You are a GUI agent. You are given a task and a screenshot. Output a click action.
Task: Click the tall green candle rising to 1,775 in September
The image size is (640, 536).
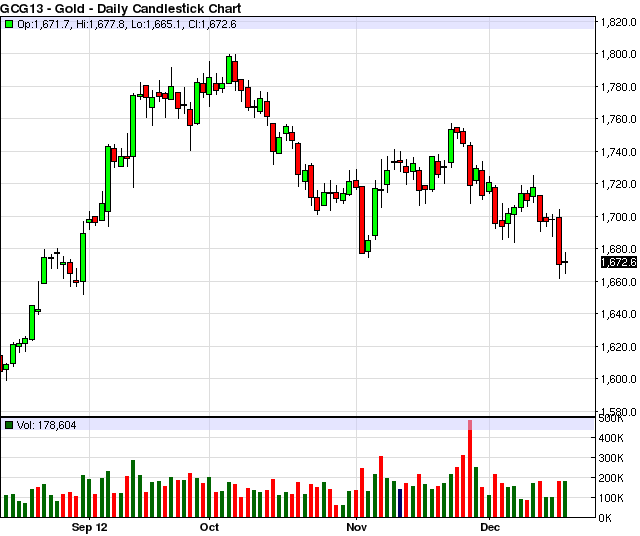coord(133,126)
